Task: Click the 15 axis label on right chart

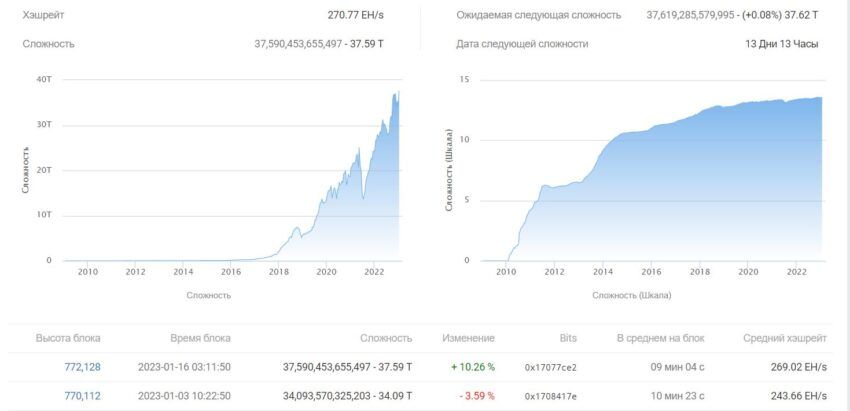Action: [466, 80]
